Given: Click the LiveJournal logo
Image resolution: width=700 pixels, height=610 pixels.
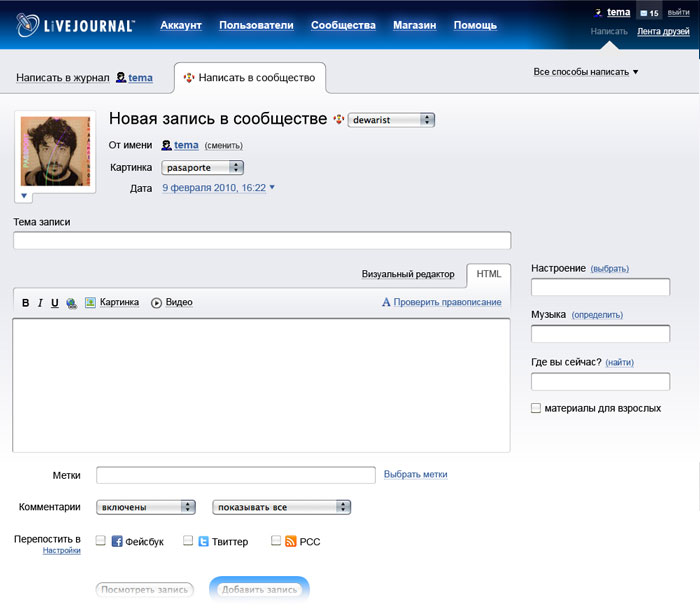Looking at the screenshot, I should coord(75,25).
